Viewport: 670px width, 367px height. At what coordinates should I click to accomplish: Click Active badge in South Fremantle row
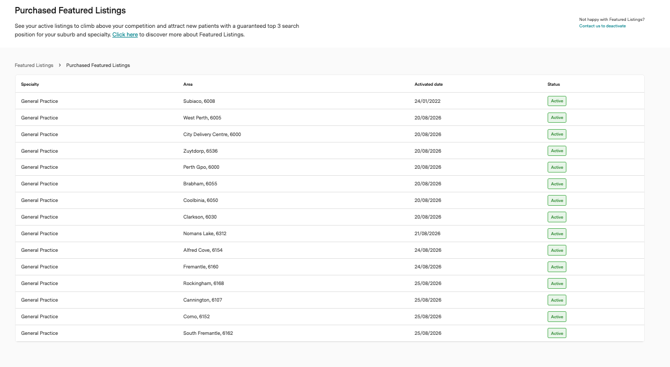click(557, 333)
